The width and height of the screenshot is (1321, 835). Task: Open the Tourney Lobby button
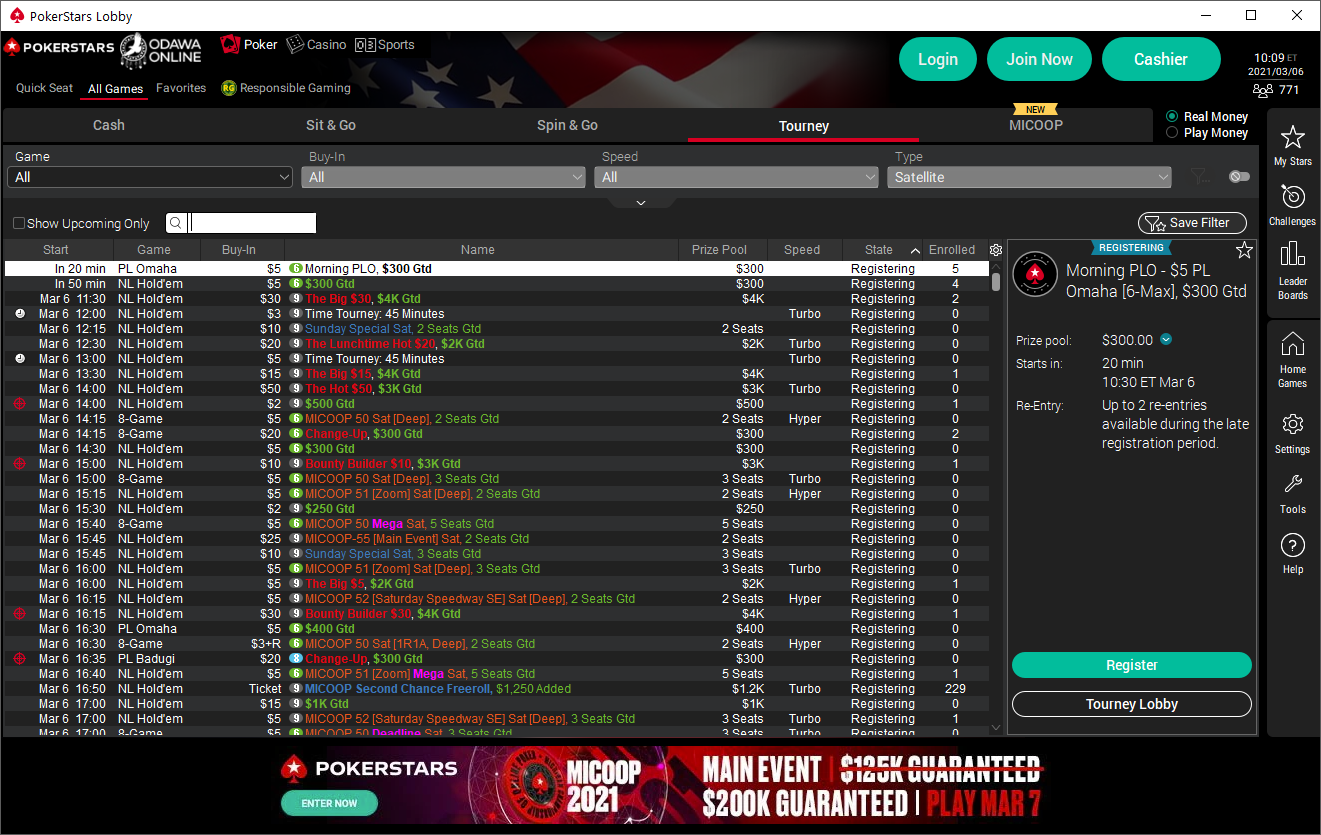tap(1132, 704)
